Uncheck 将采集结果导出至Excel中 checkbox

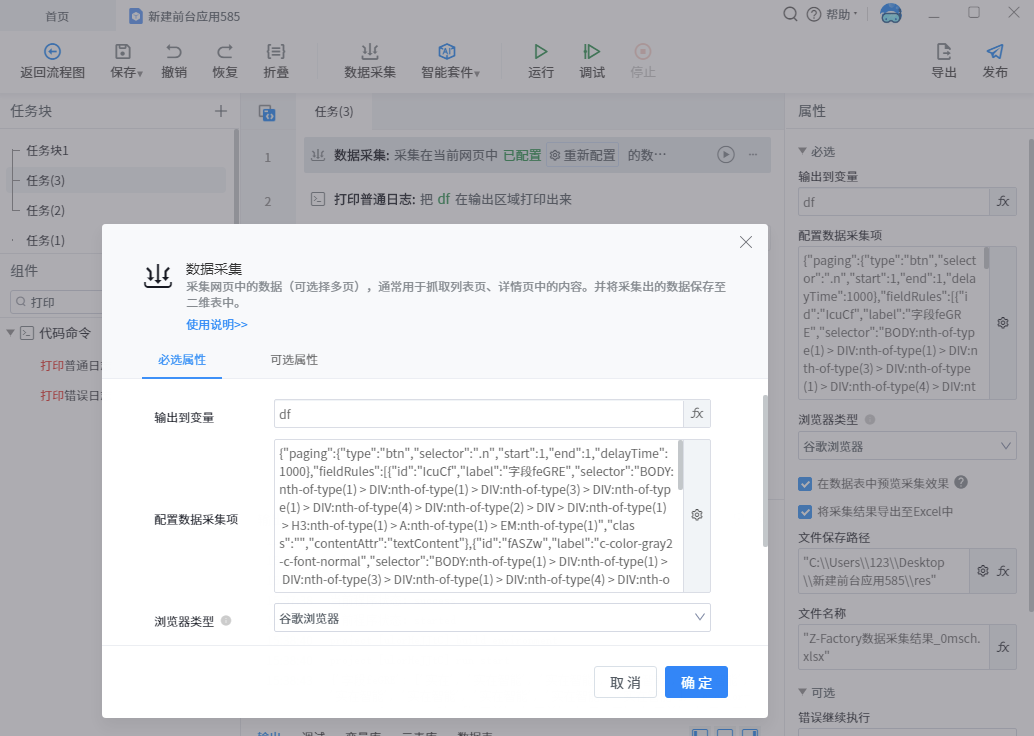coord(805,512)
